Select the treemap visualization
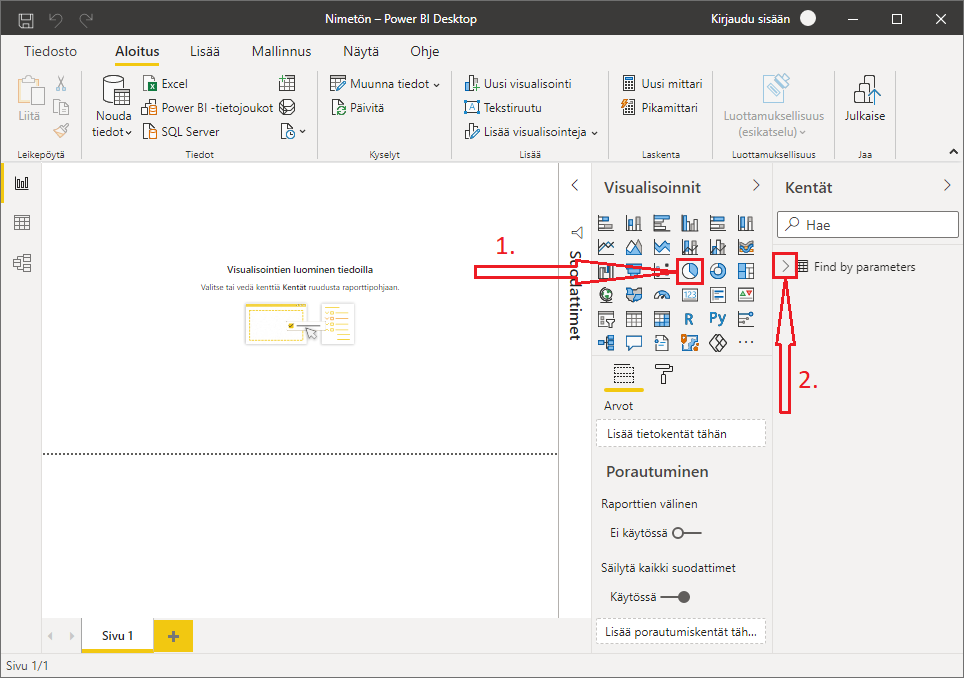 point(745,271)
